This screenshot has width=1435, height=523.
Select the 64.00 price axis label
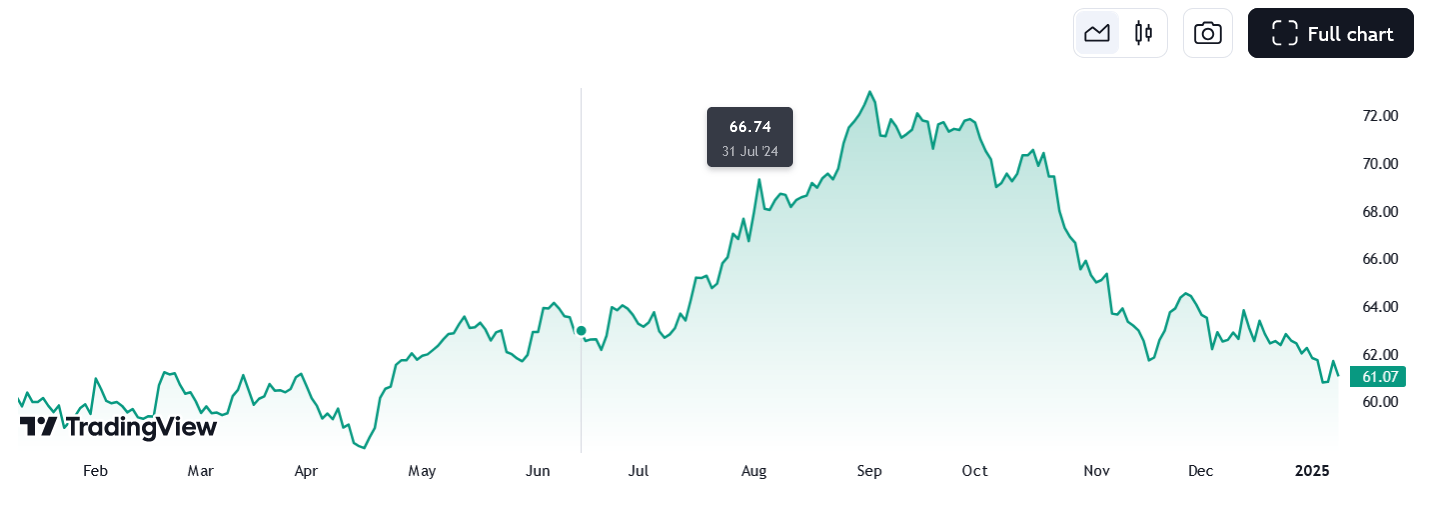click(1380, 307)
